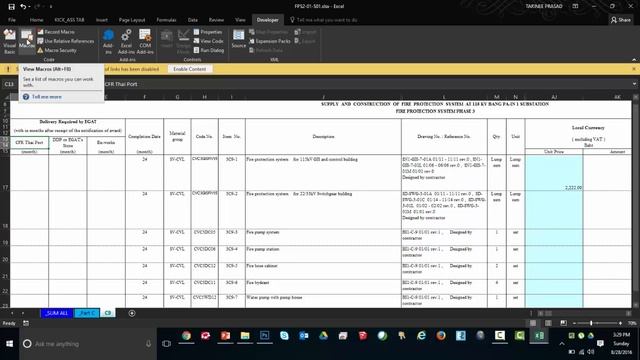Open Task View

tap(166, 344)
